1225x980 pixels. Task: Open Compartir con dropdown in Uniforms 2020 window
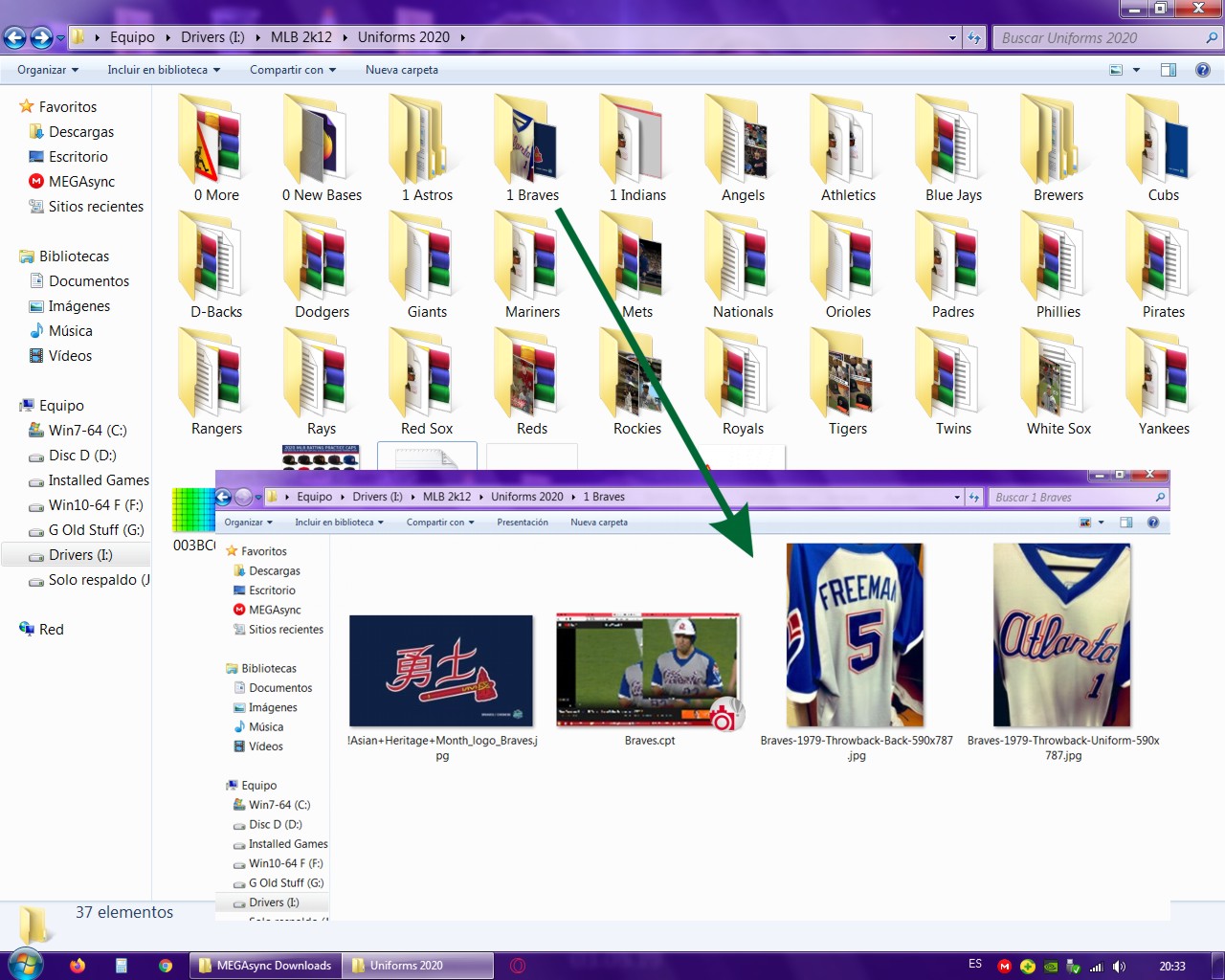click(x=293, y=70)
